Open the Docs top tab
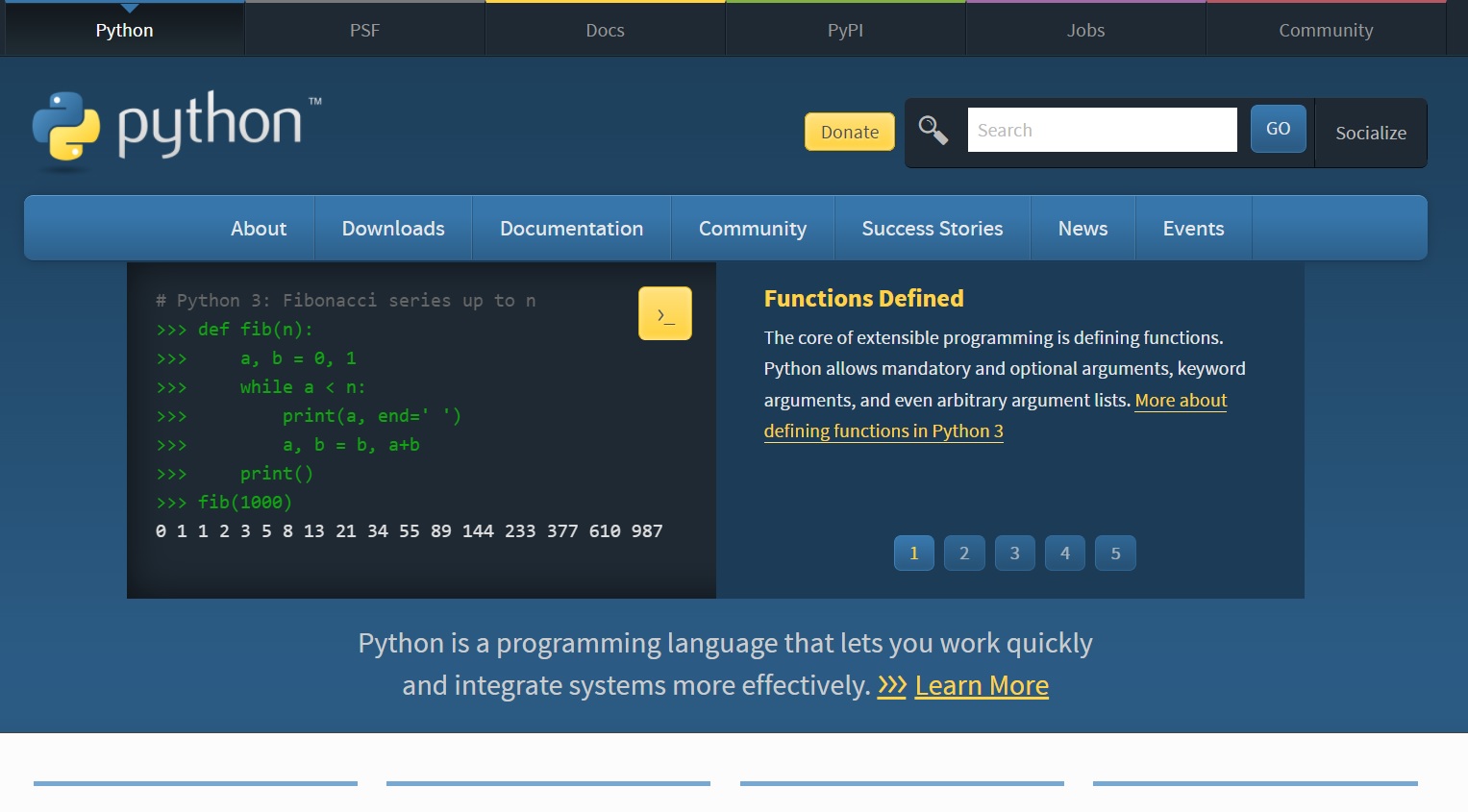This screenshot has width=1468, height=812. click(605, 30)
